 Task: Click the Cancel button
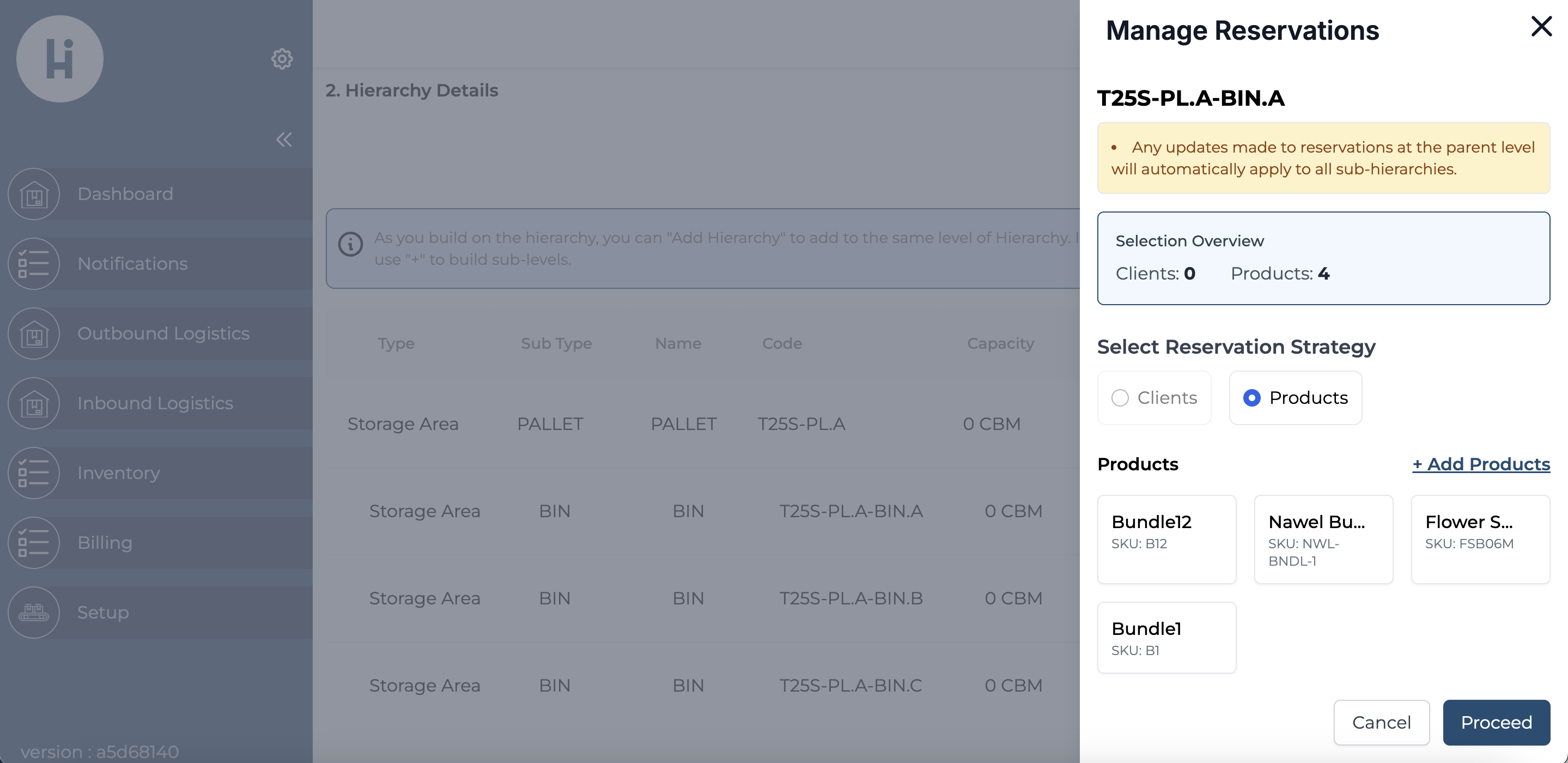coord(1382,722)
